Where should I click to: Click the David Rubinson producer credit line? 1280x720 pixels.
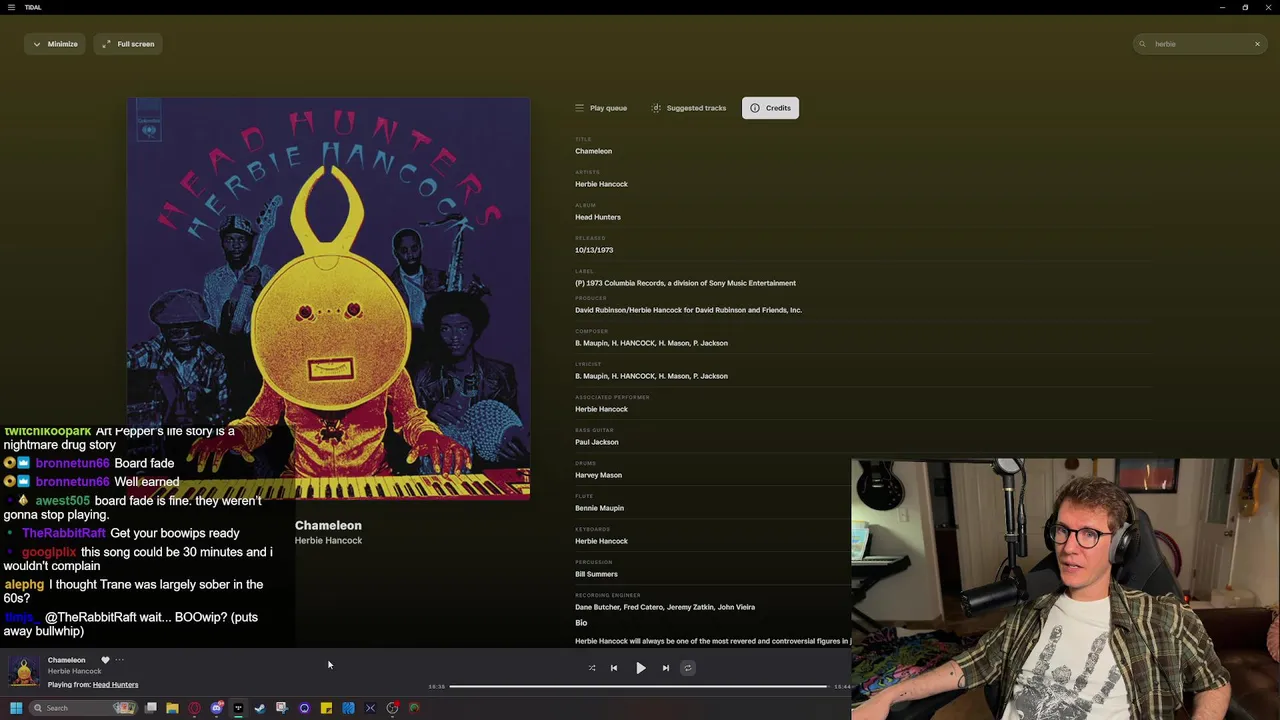point(688,310)
